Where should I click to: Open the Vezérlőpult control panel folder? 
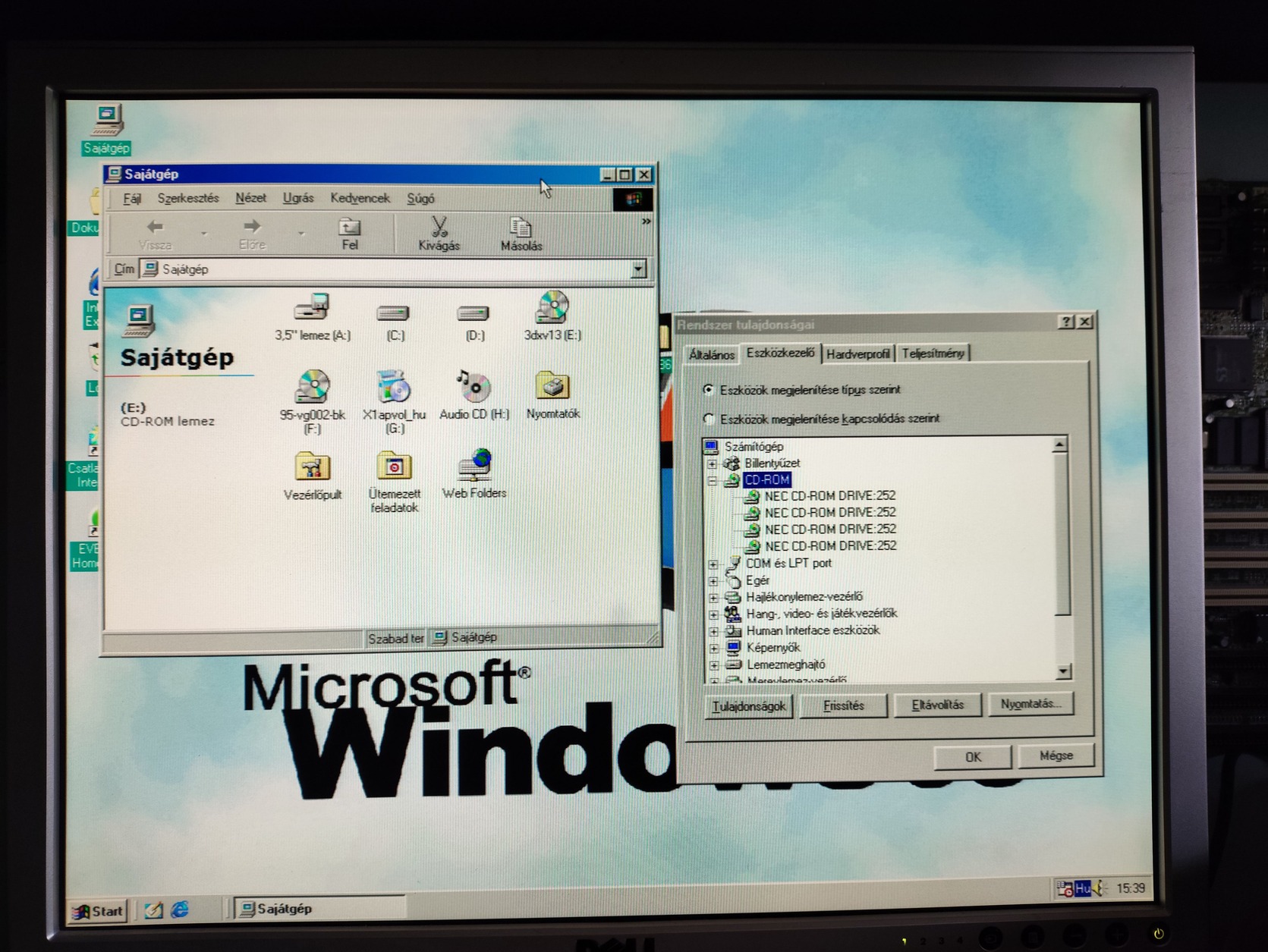pyautogui.click(x=313, y=476)
